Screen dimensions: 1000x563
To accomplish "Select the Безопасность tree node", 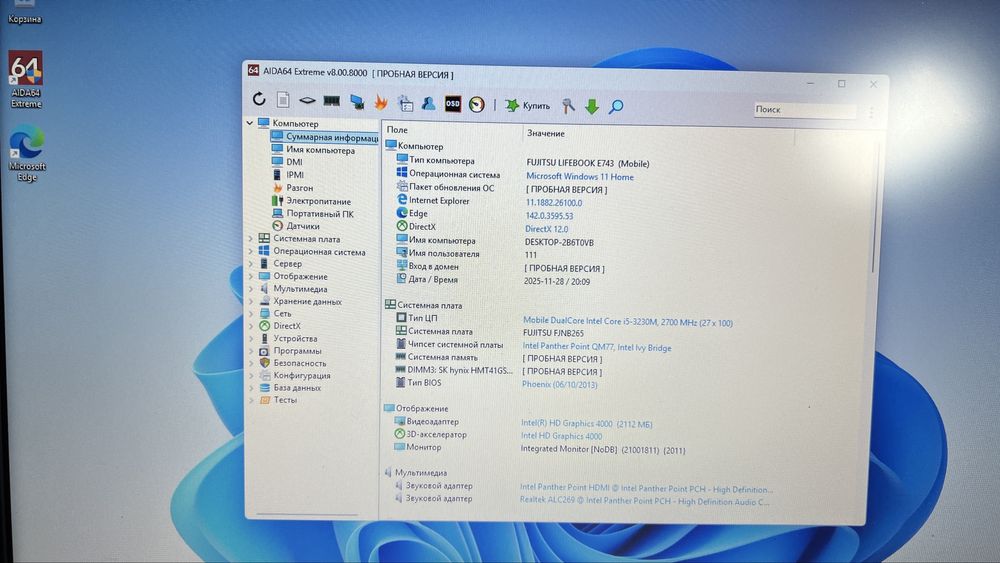I will click(293, 363).
